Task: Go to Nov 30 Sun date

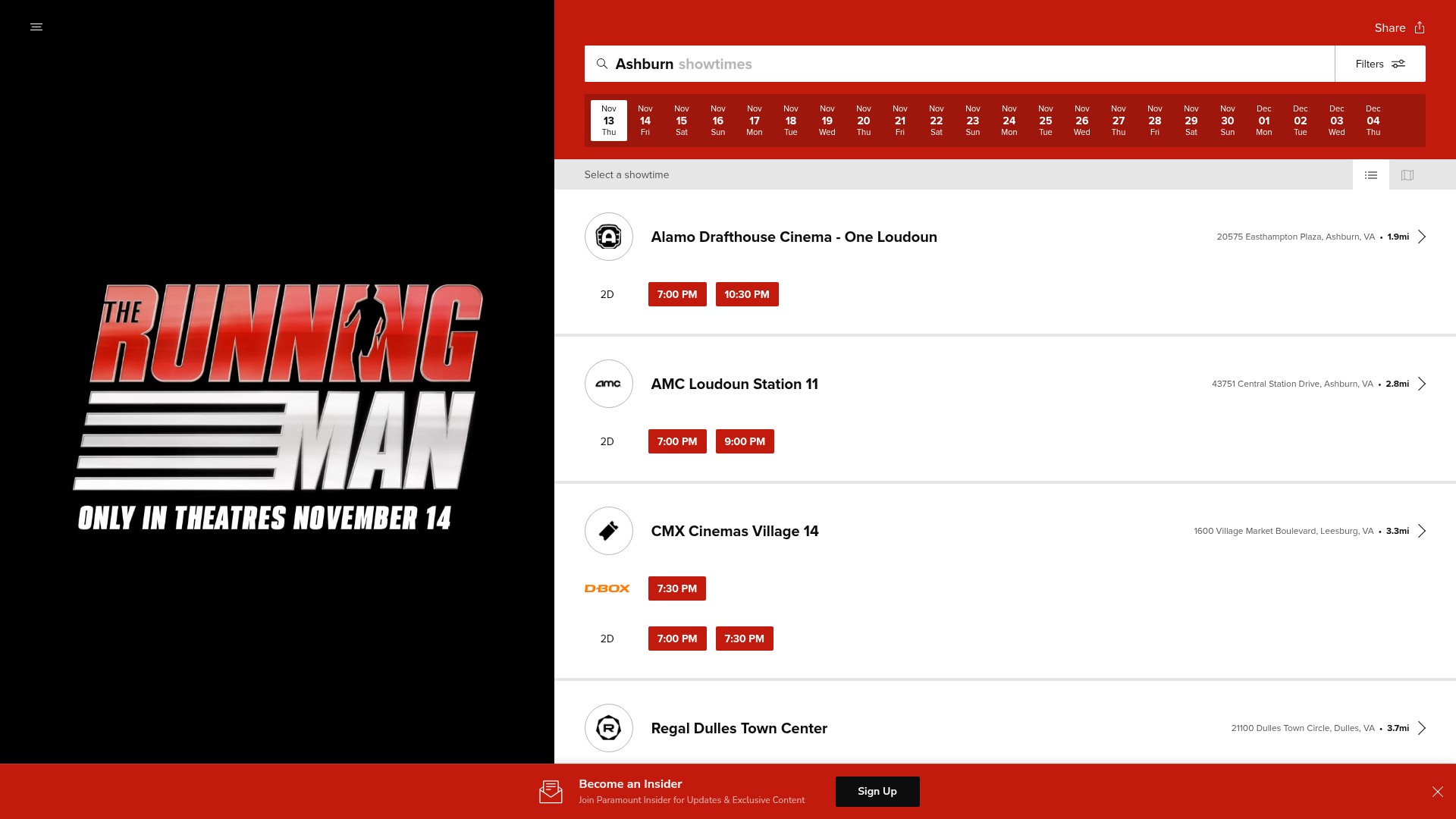Action: tap(1228, 121)
